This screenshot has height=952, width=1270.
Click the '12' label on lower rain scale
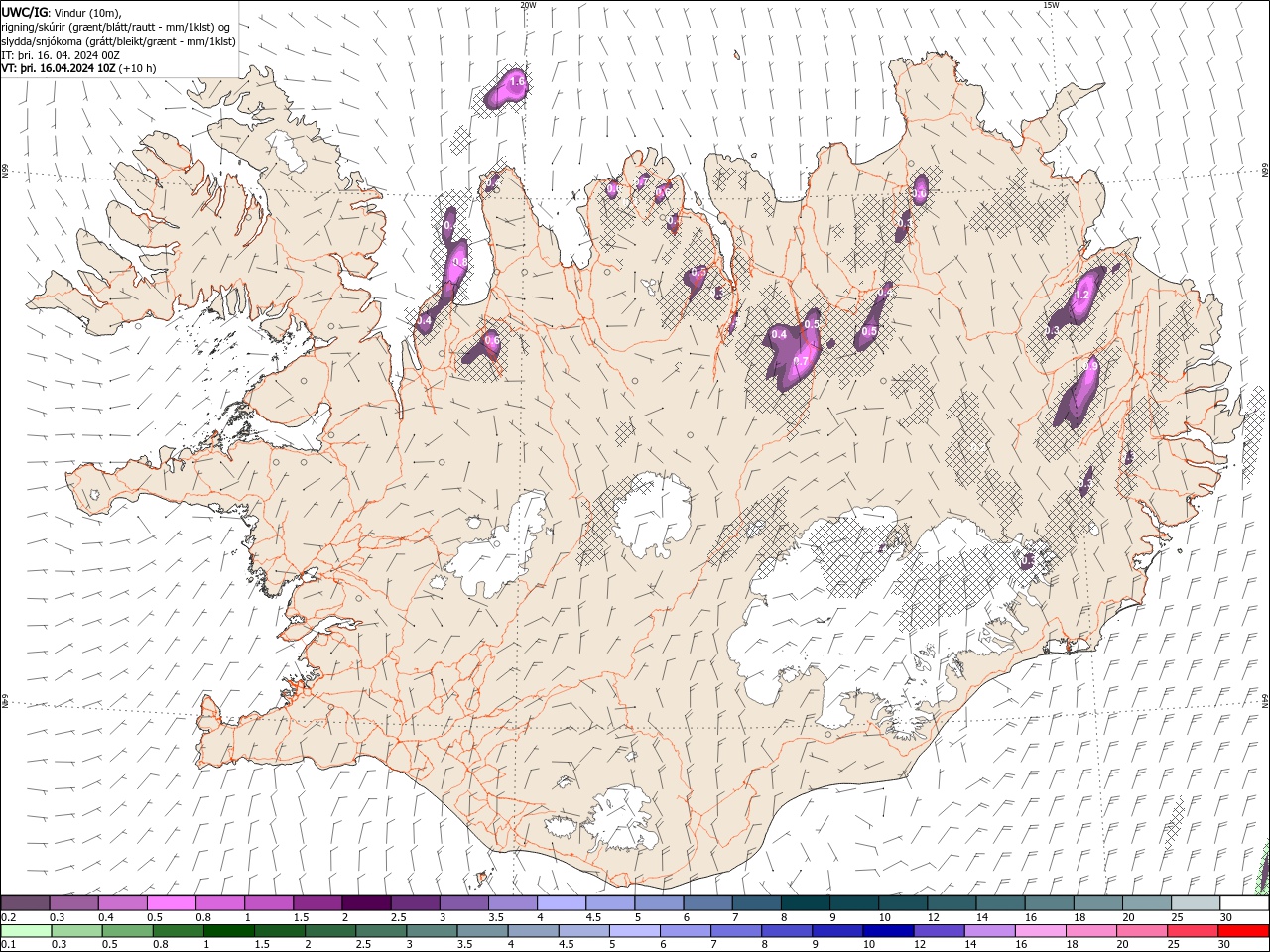[921, 945]
